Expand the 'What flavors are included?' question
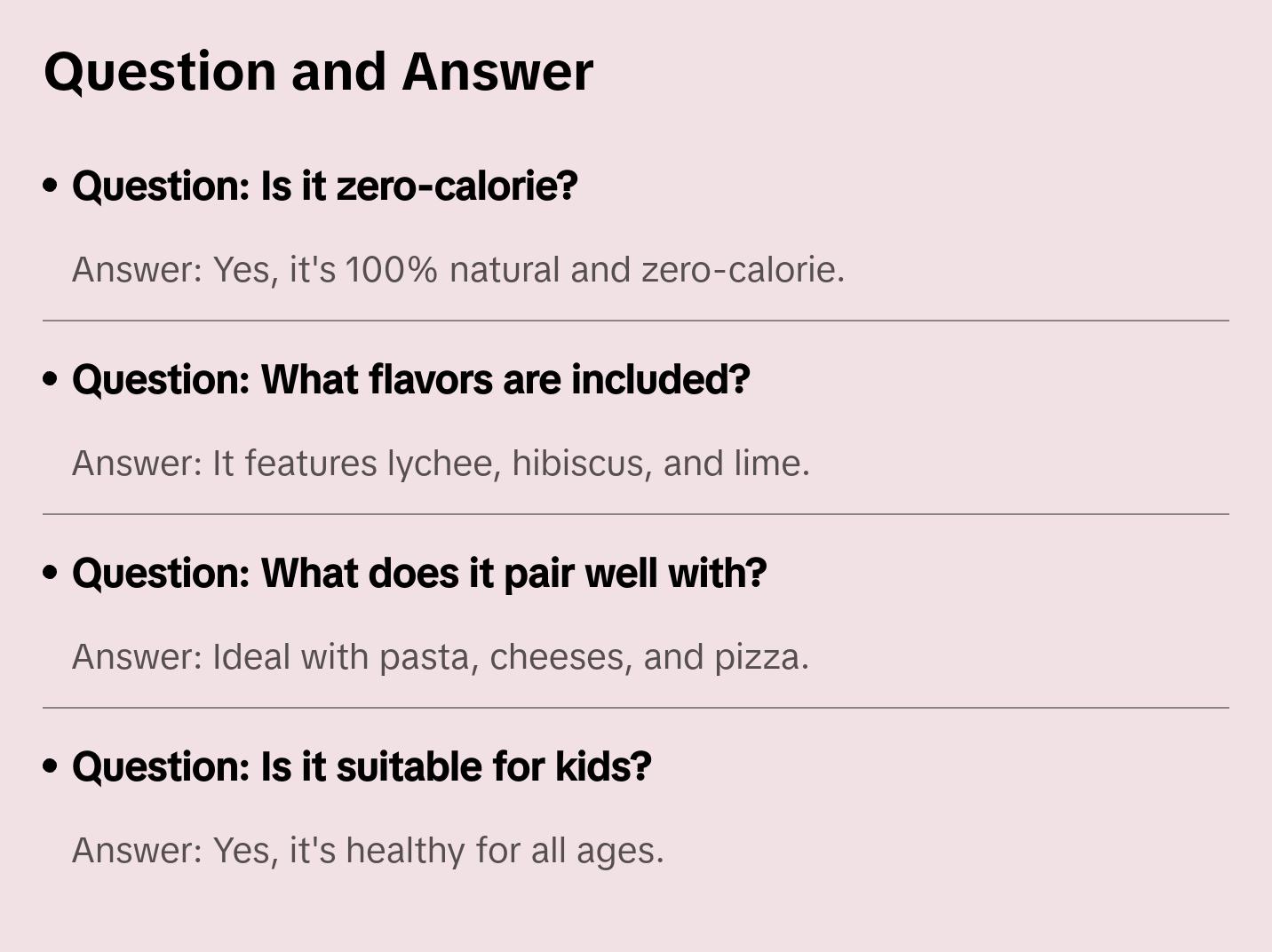 tap(410, 380)
